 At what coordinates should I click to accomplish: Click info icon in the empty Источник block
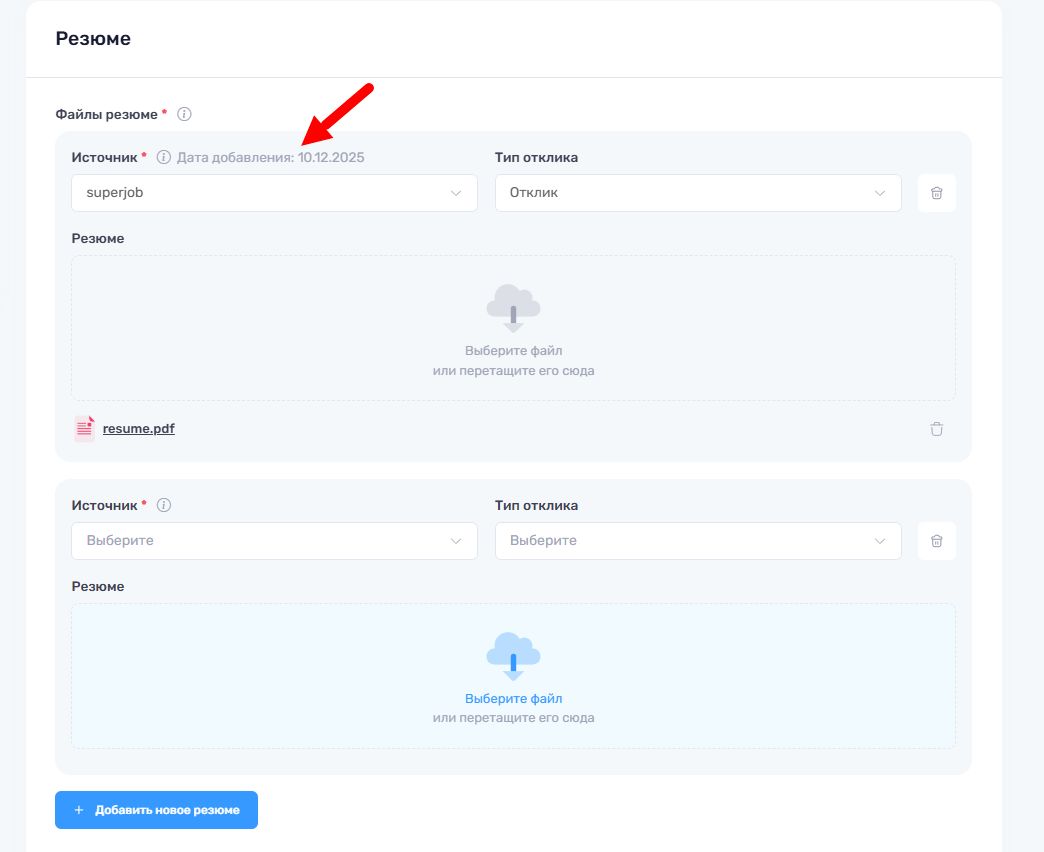click(x=164, y=506)
